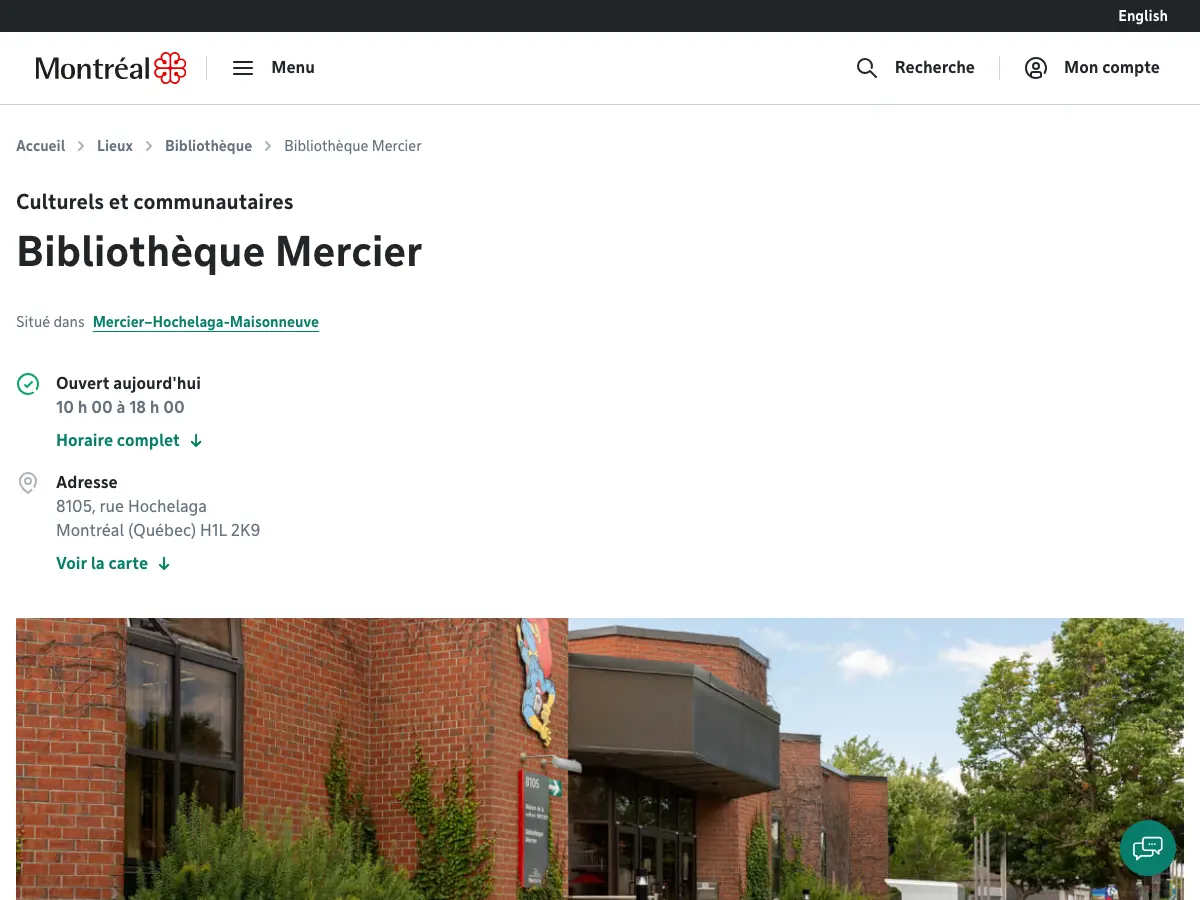Switch the site language to English

tap(1143, 16)
